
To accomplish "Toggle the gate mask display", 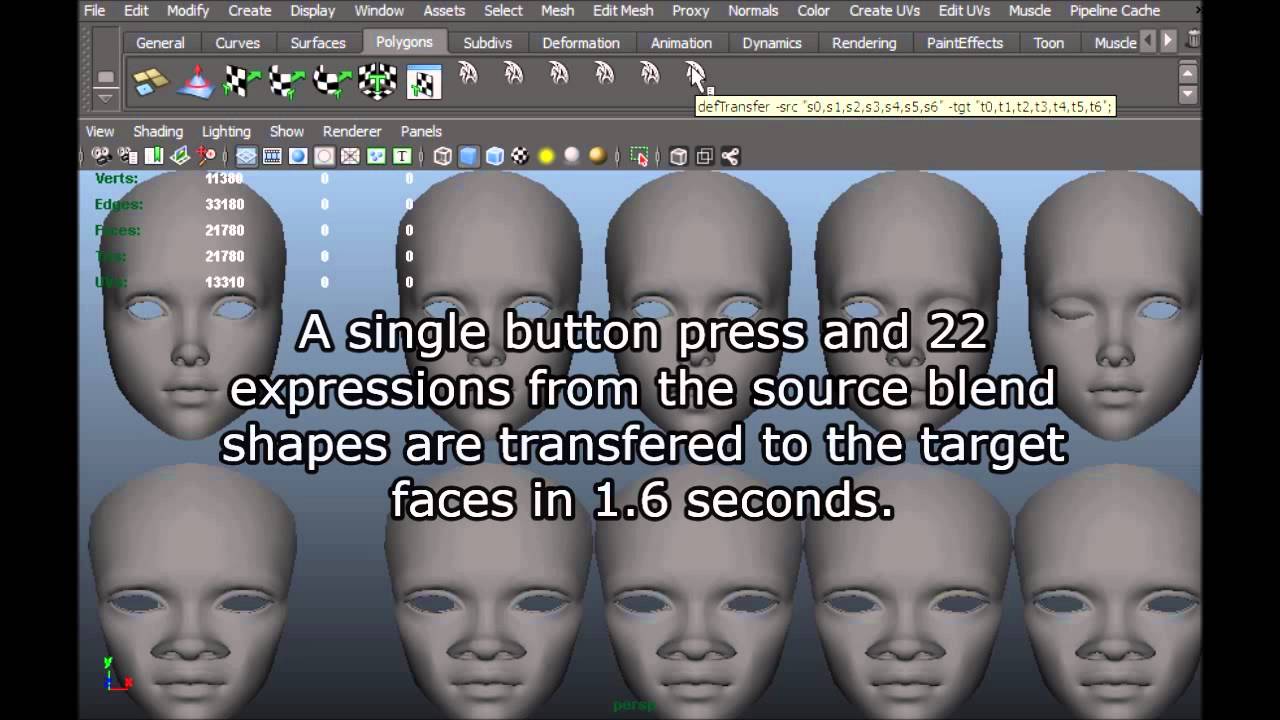I will point(324,156).
